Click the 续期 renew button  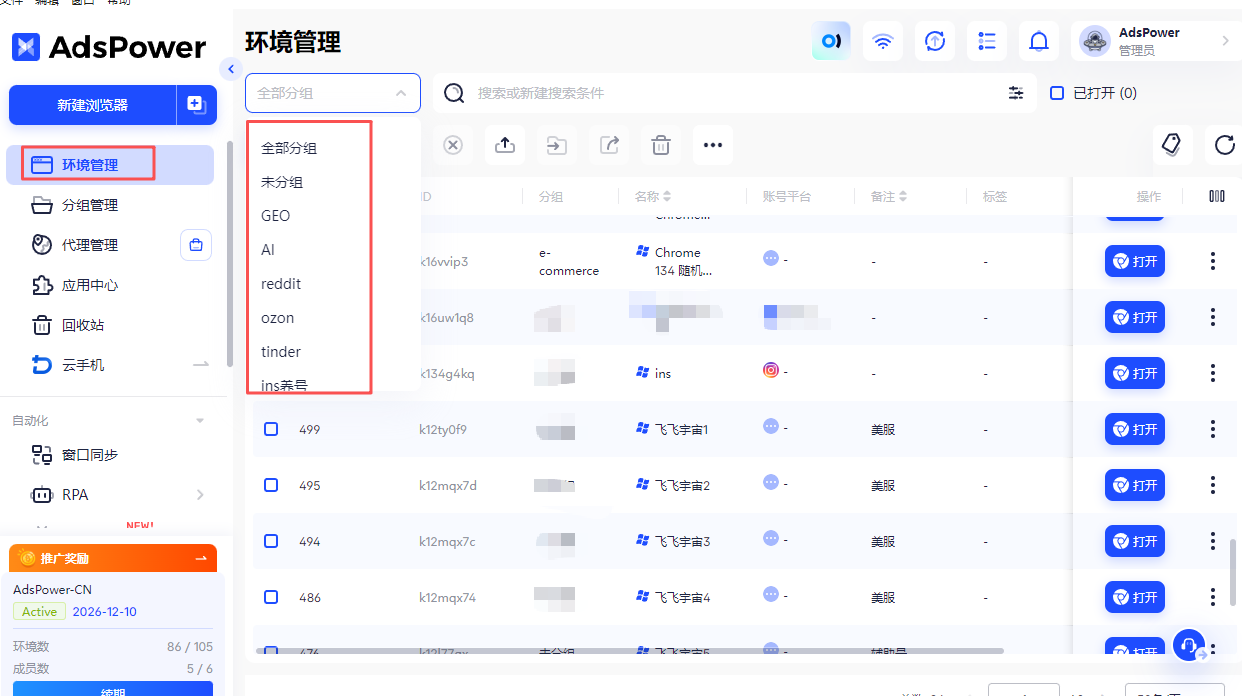point(113,689)
